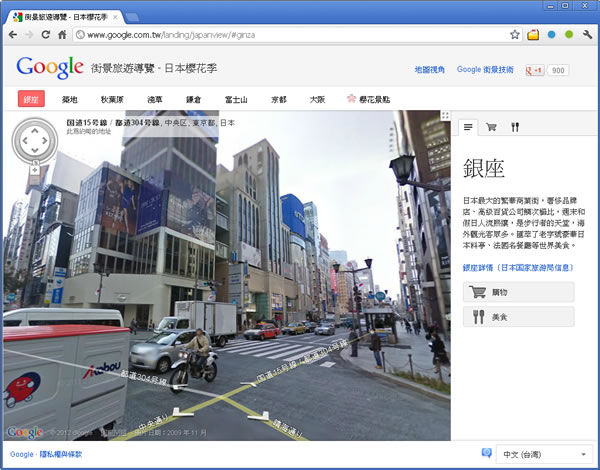This screenshot has height=470, width=600.
Task: Open the 地圖視角 map view link
Action: click(x=430, y=70)
